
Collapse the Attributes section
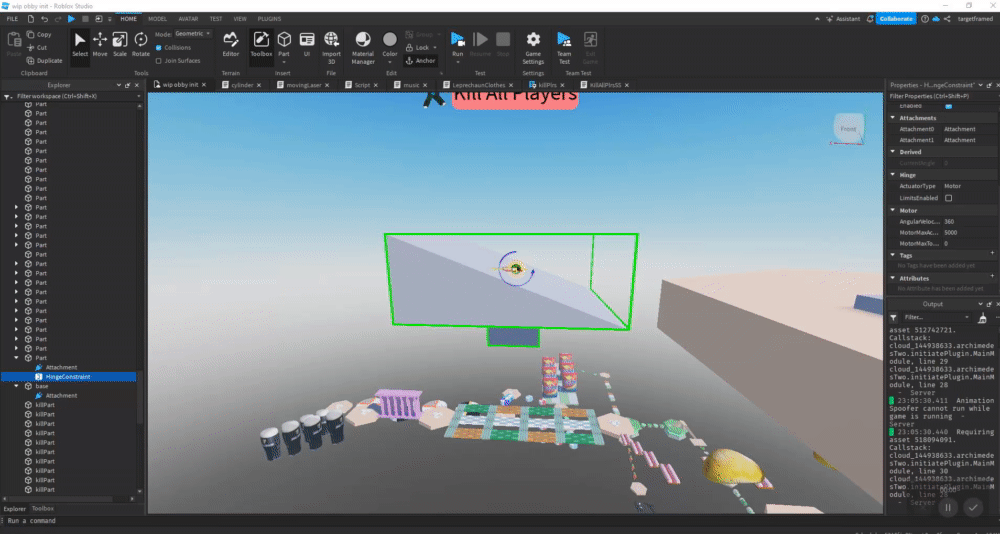pyautogui.click(x=892, y=278)
